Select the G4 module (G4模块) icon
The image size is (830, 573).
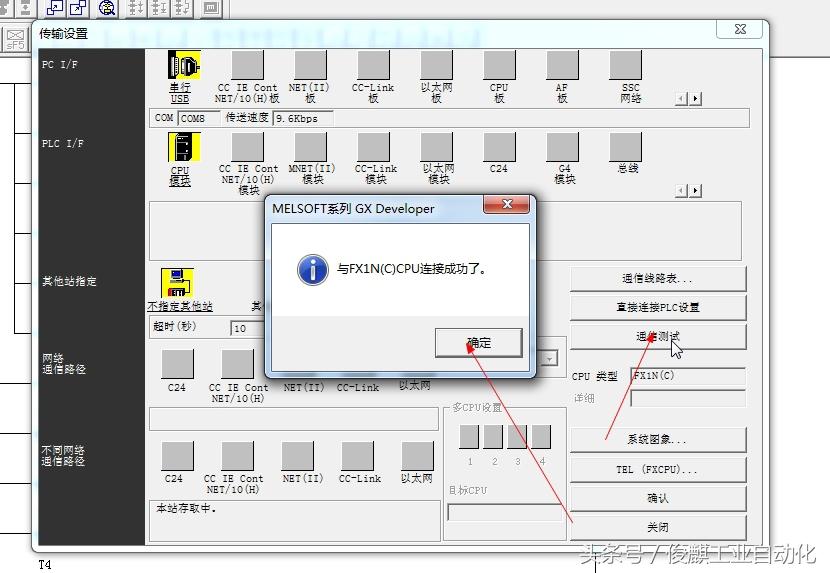pos(562,147)
